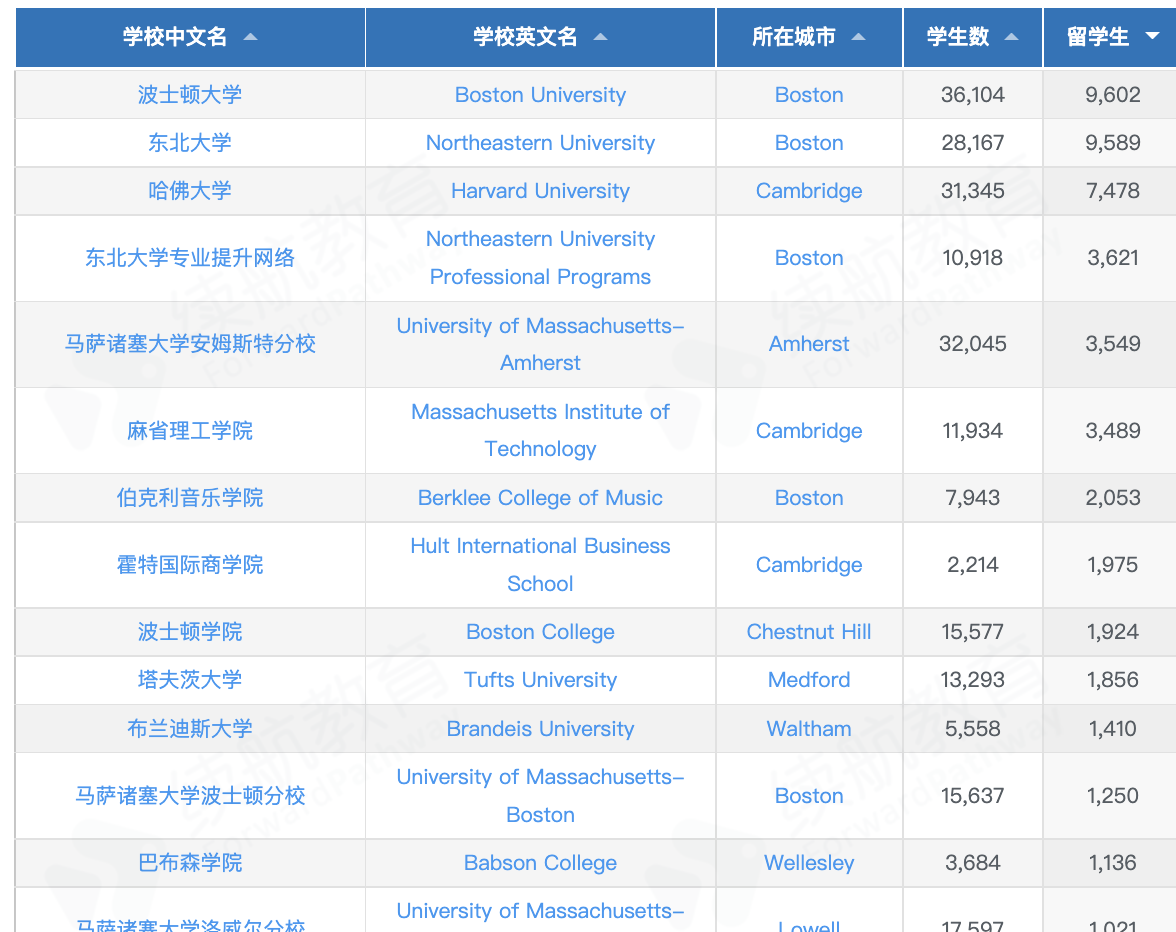Open University of Massachusetts-Boston link

(x=540, y=795)
